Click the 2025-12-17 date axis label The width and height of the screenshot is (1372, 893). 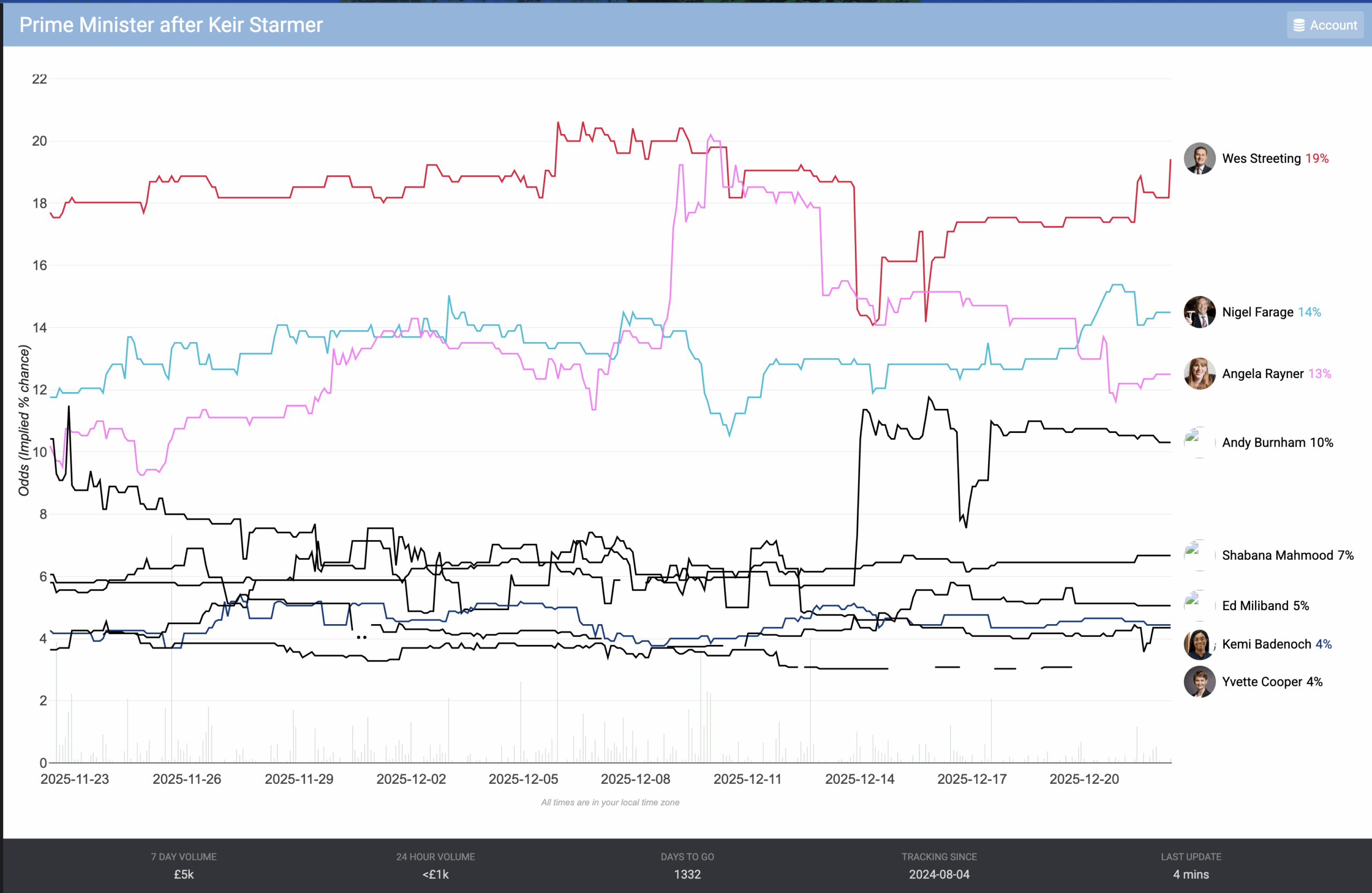972,779
